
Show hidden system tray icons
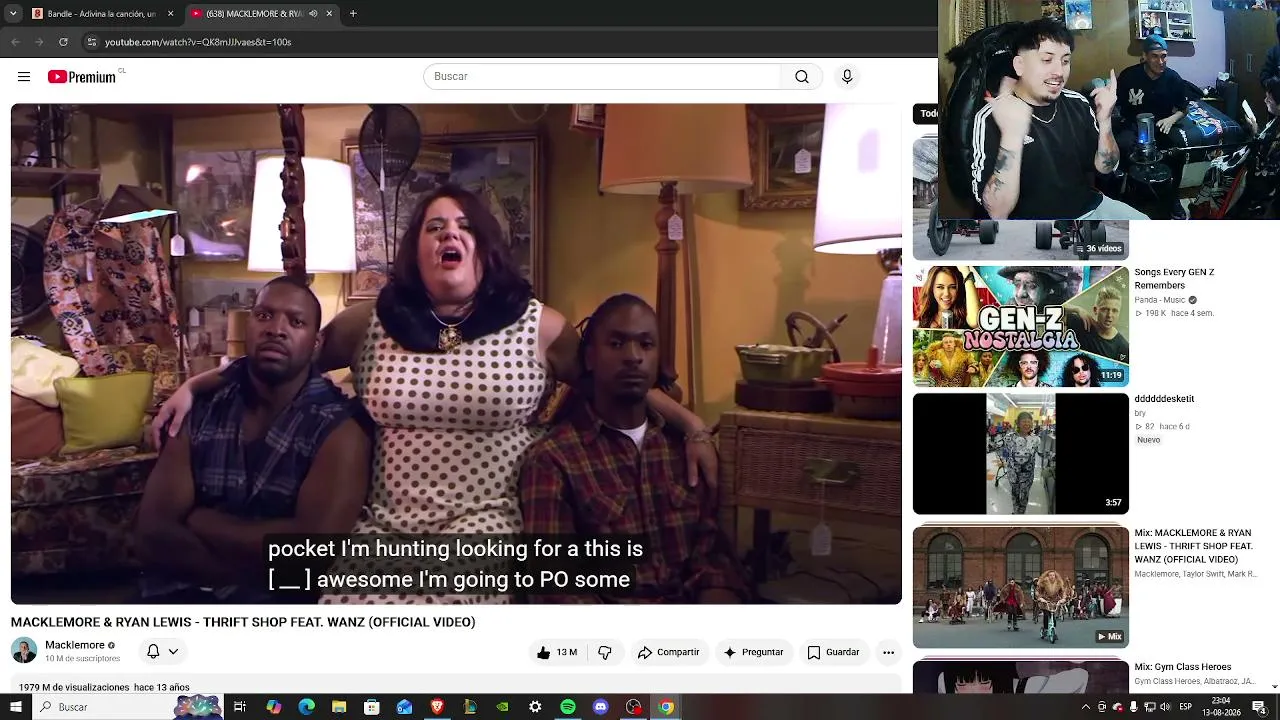[x=1086, y=707]
